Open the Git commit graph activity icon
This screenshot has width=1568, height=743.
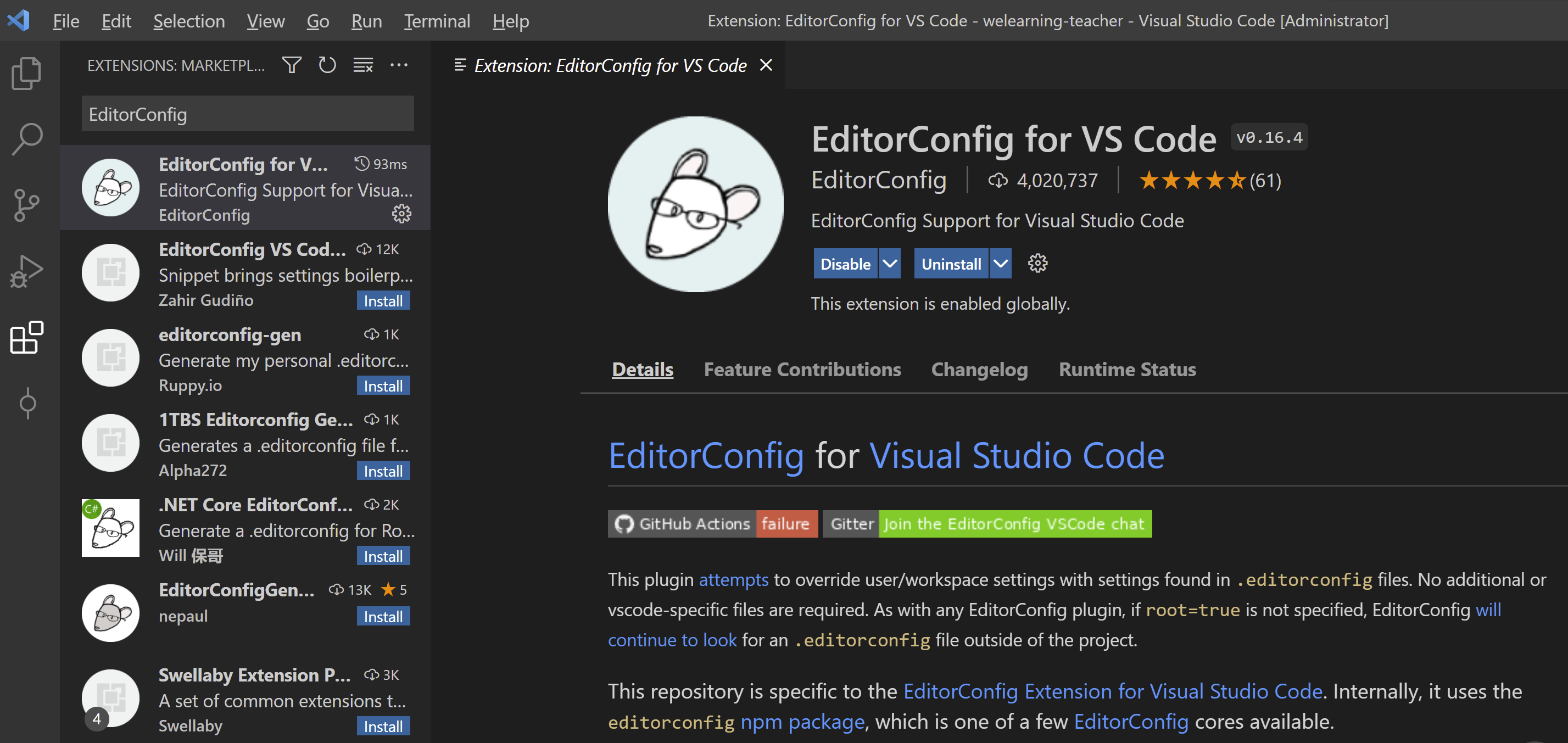pyautogui.click(x=27, y=404)
